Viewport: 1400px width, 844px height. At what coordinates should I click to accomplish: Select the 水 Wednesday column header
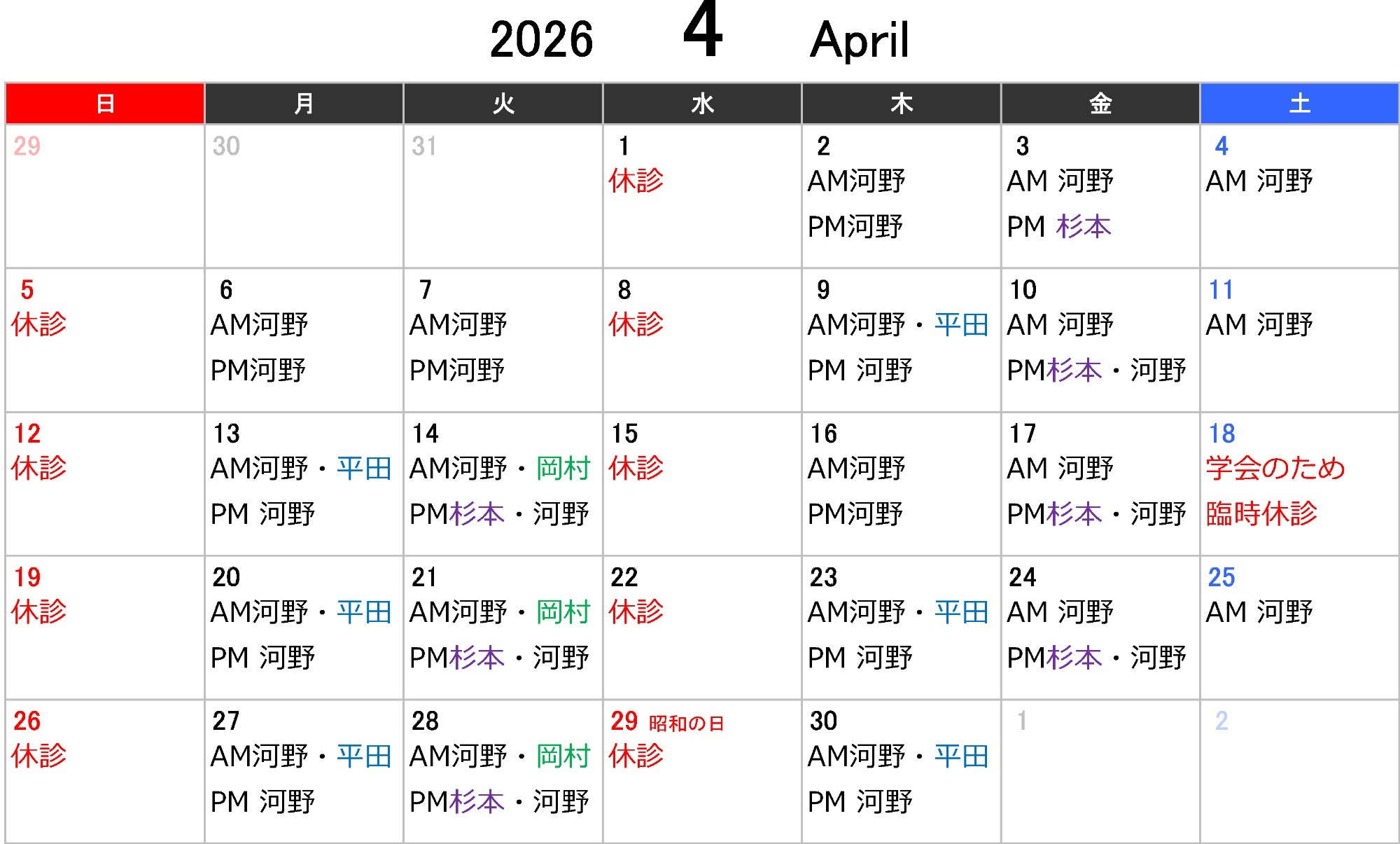point(702,104)
